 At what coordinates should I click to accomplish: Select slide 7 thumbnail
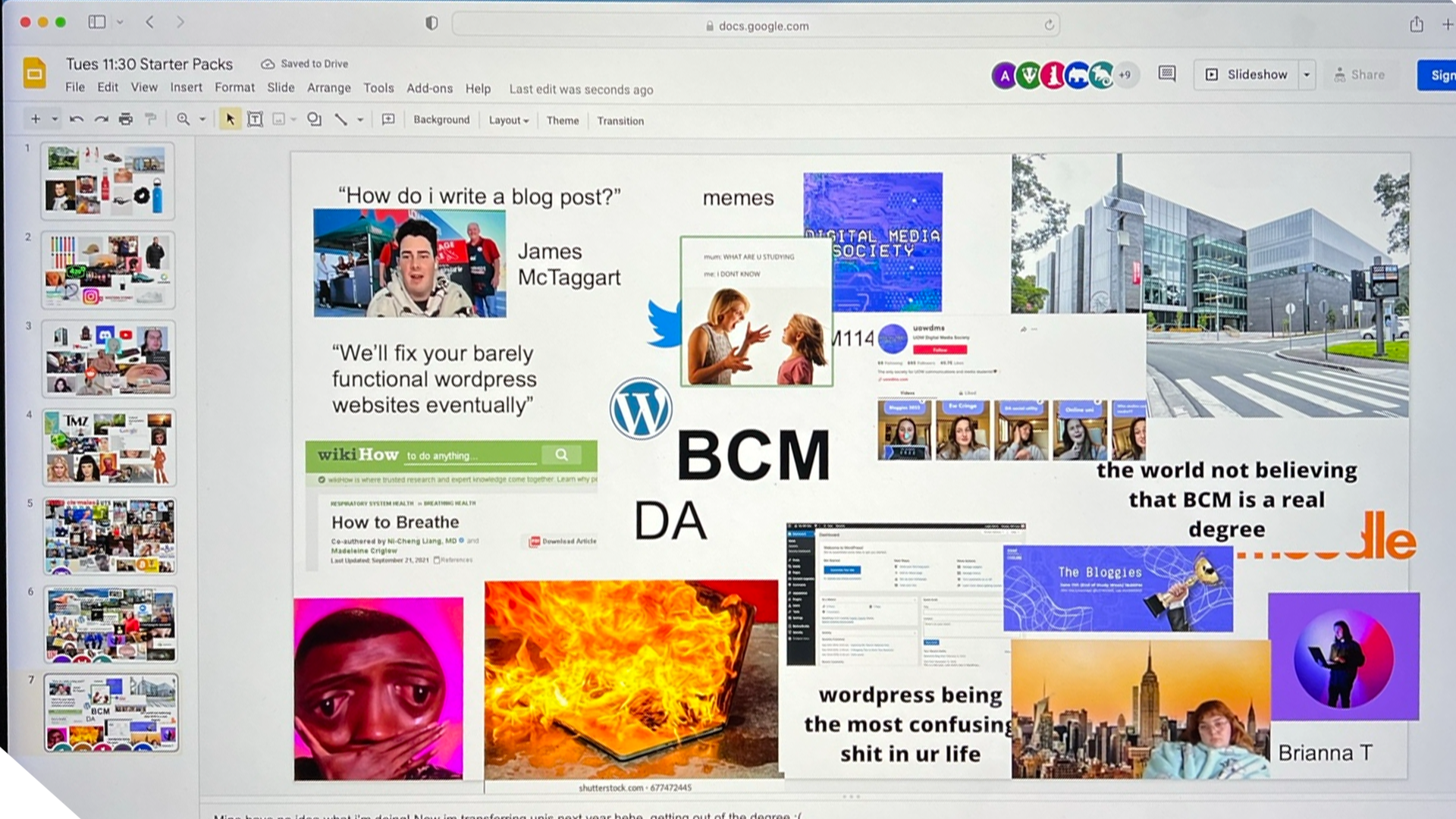point(111,712)
